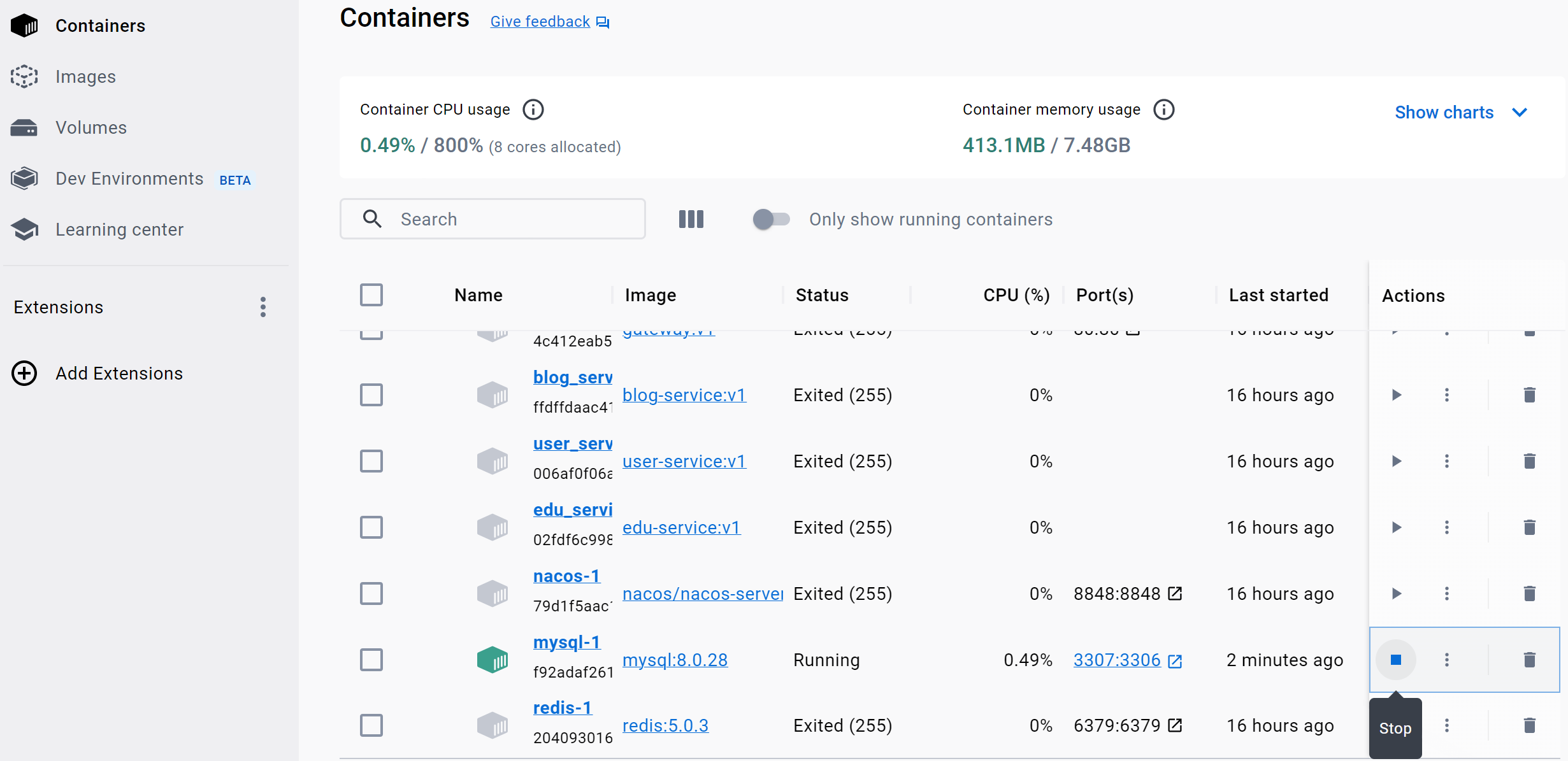The height and width of the screenshot is (761, 1568).
Task: Open Volumes section
Action: [x=90, y=127]
